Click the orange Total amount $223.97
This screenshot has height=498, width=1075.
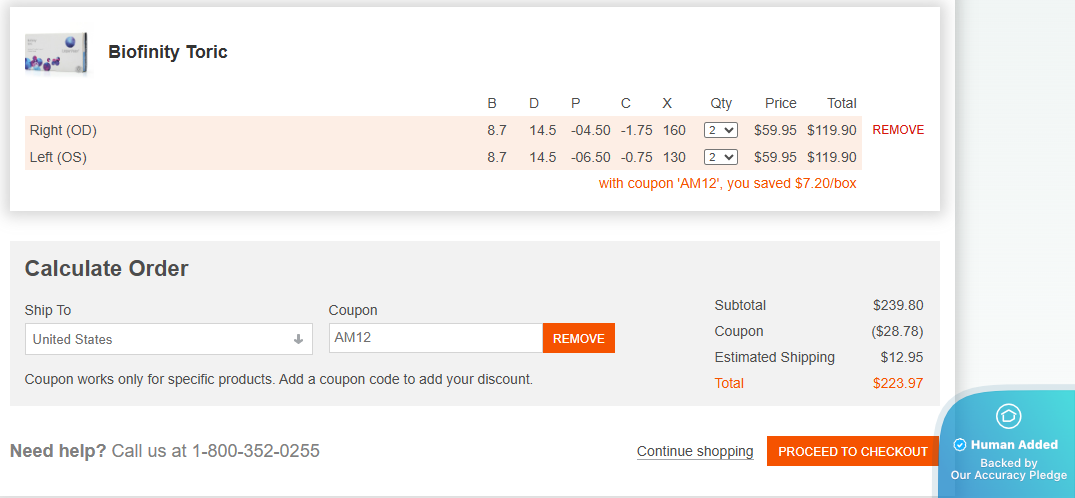click(897, 383)
